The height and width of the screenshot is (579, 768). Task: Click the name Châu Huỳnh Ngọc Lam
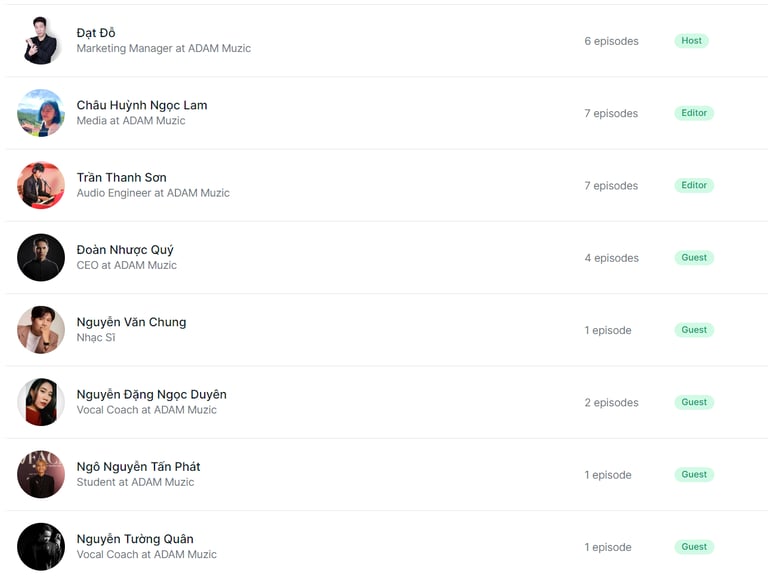[142, 105]
